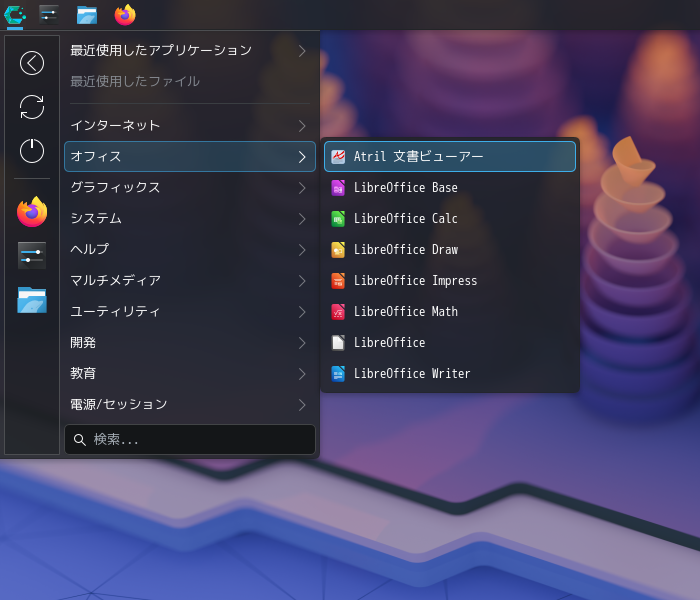Select the マルチメディア category
Viewport: 700px width, 600px height.
coord(190,281)
